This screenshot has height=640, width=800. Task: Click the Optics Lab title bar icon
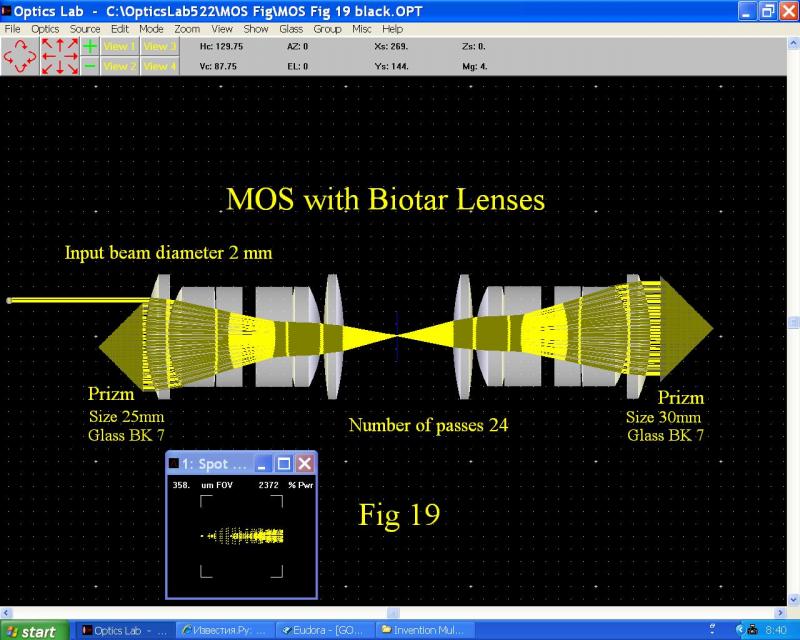[7, 10]
